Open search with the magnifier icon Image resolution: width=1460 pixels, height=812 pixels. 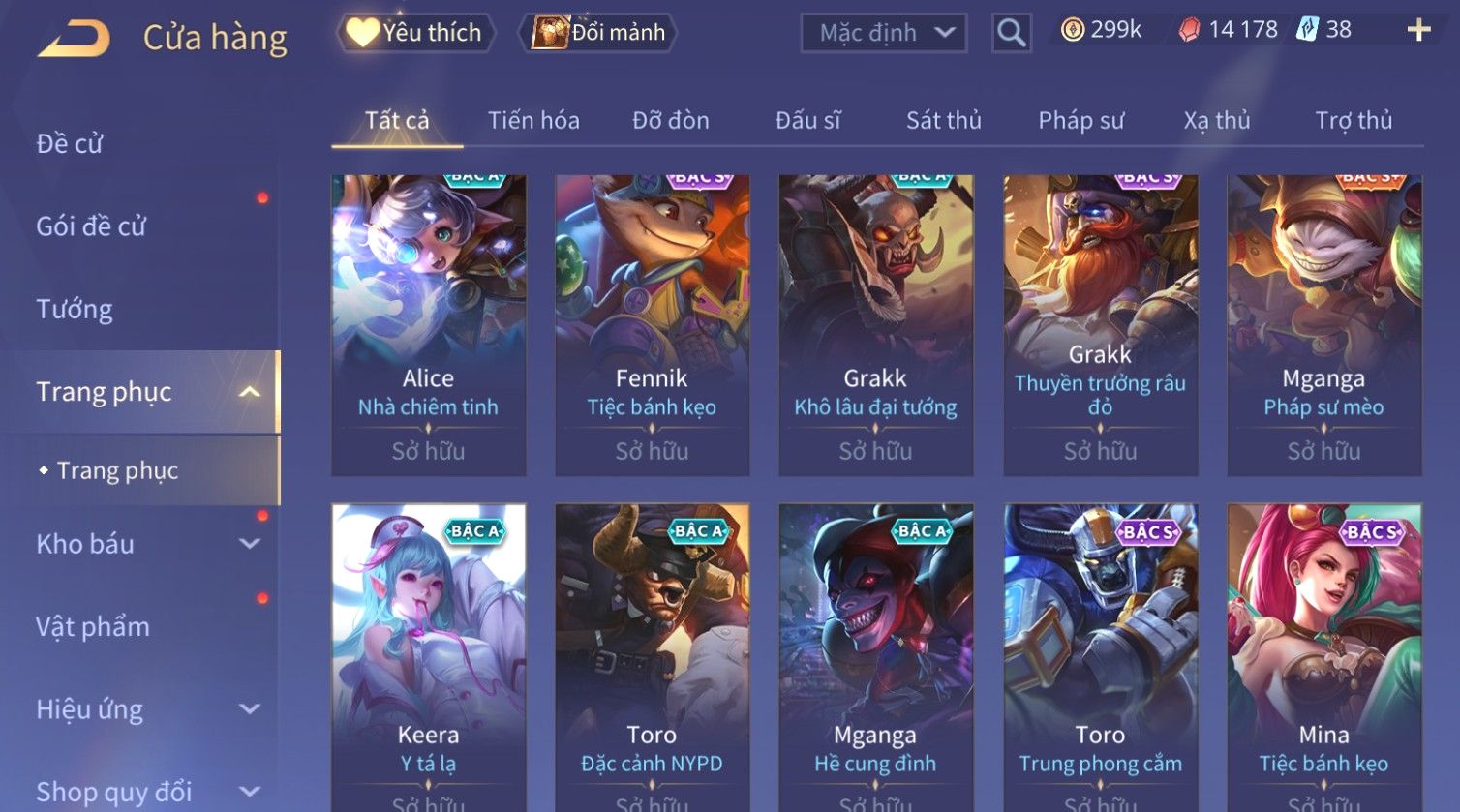pos(1011,33)
